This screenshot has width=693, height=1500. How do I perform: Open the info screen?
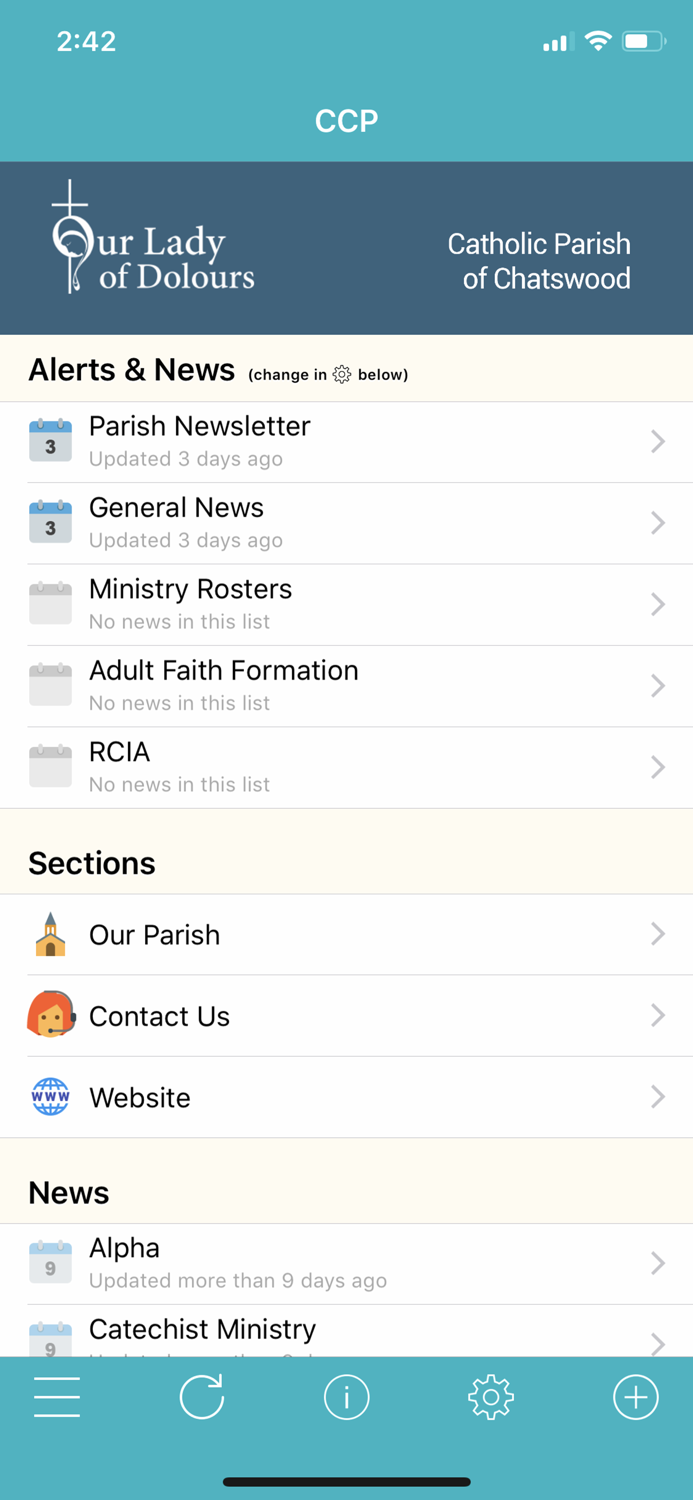(346, 1396)
